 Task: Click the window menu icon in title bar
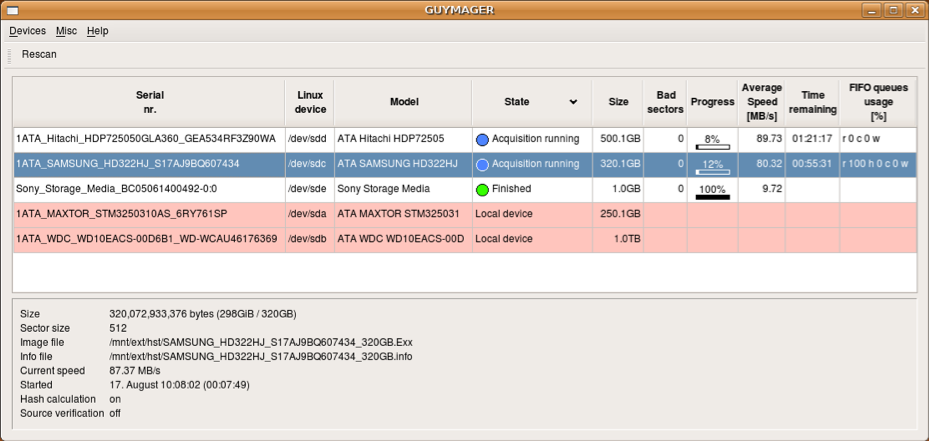coord(12,10)
